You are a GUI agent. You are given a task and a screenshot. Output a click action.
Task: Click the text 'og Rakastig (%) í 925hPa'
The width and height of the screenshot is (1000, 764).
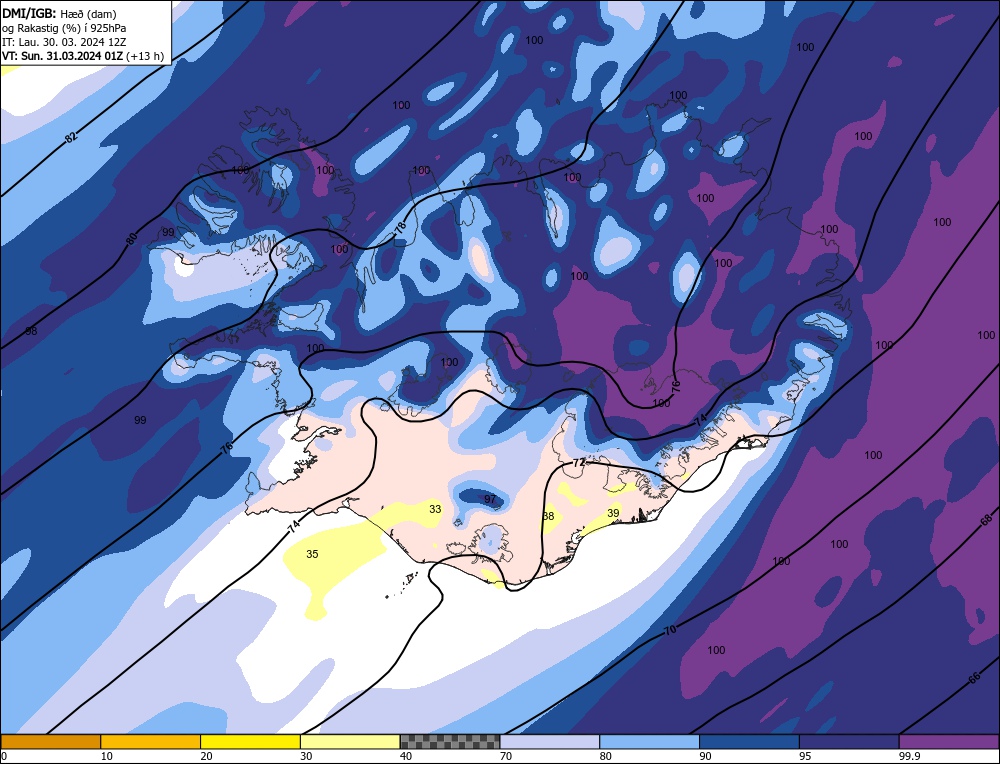(x=64, y=28)
